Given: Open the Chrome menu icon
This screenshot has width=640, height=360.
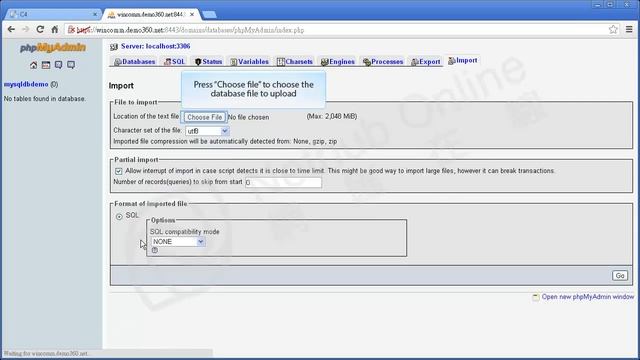Looking at the screenshot, I should coord(629,29).
